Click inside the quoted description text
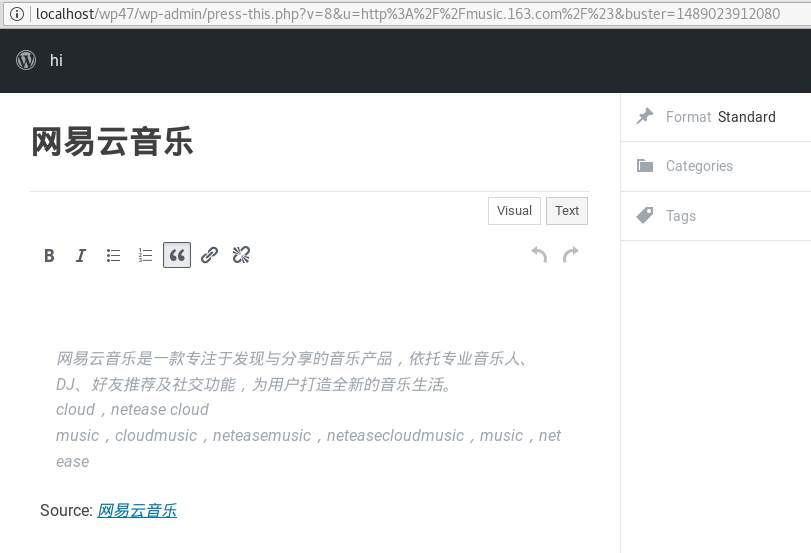 click(308, 410)
